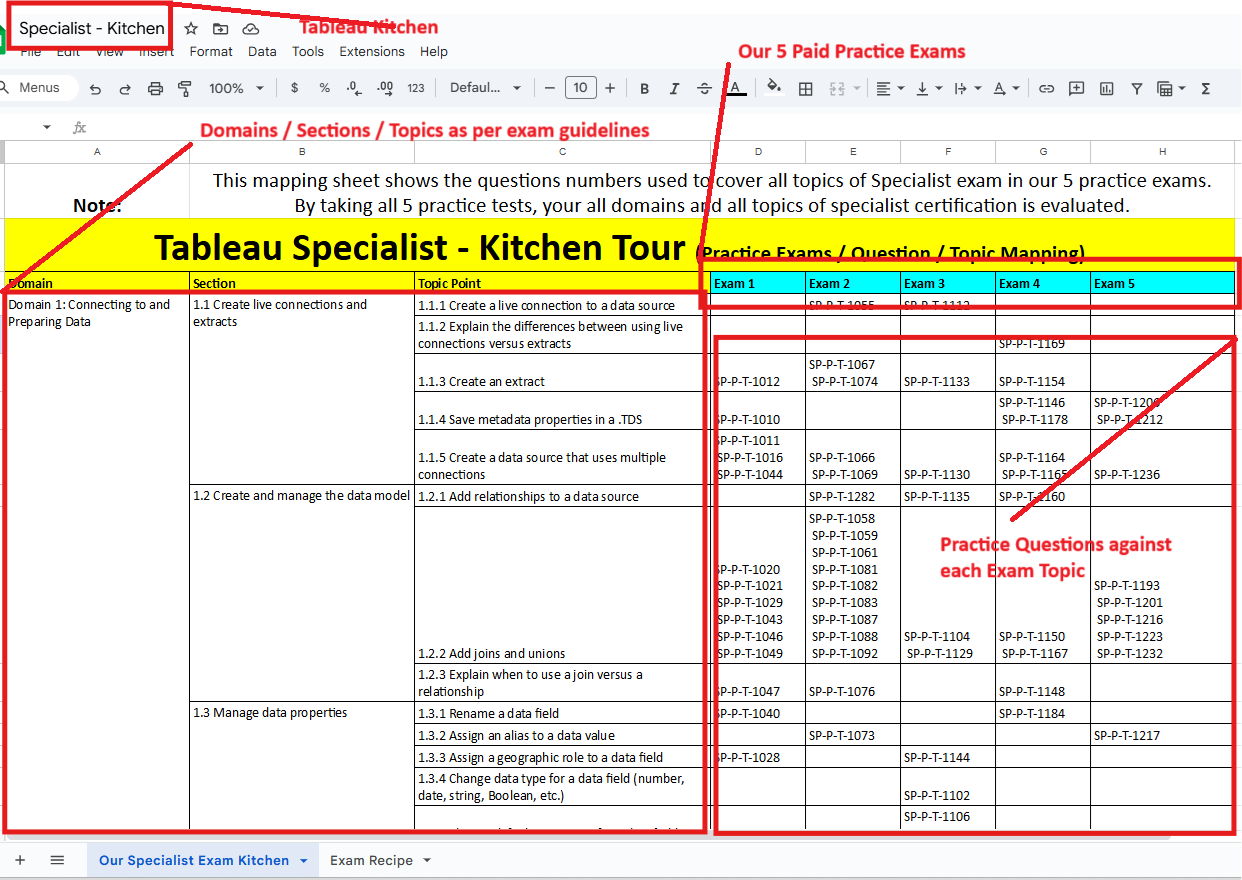This screenshot has height=880, width=1242.
Task: Click the Exam 2 header cell
Action: click(x=853, y=283)
